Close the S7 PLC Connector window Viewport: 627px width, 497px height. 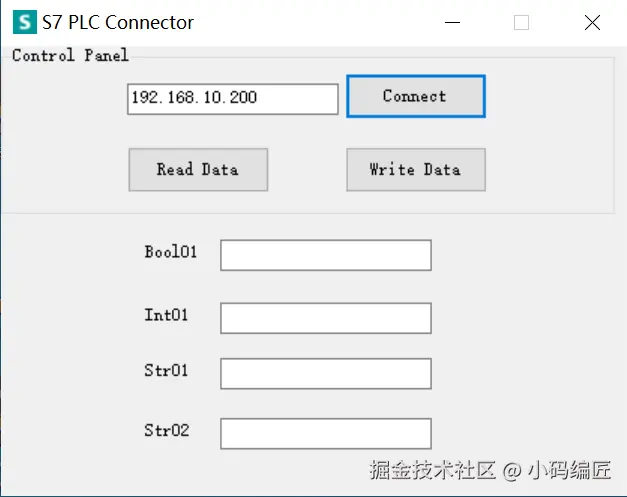click(592, 22)
